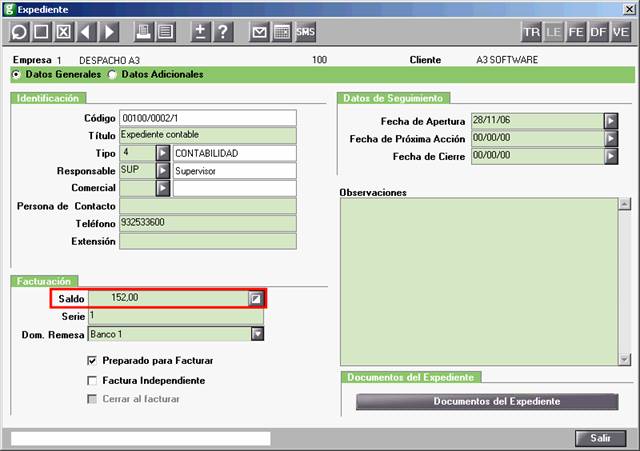
Task: Click the A3 SOFTWARE client name
Action: point(507,60)
